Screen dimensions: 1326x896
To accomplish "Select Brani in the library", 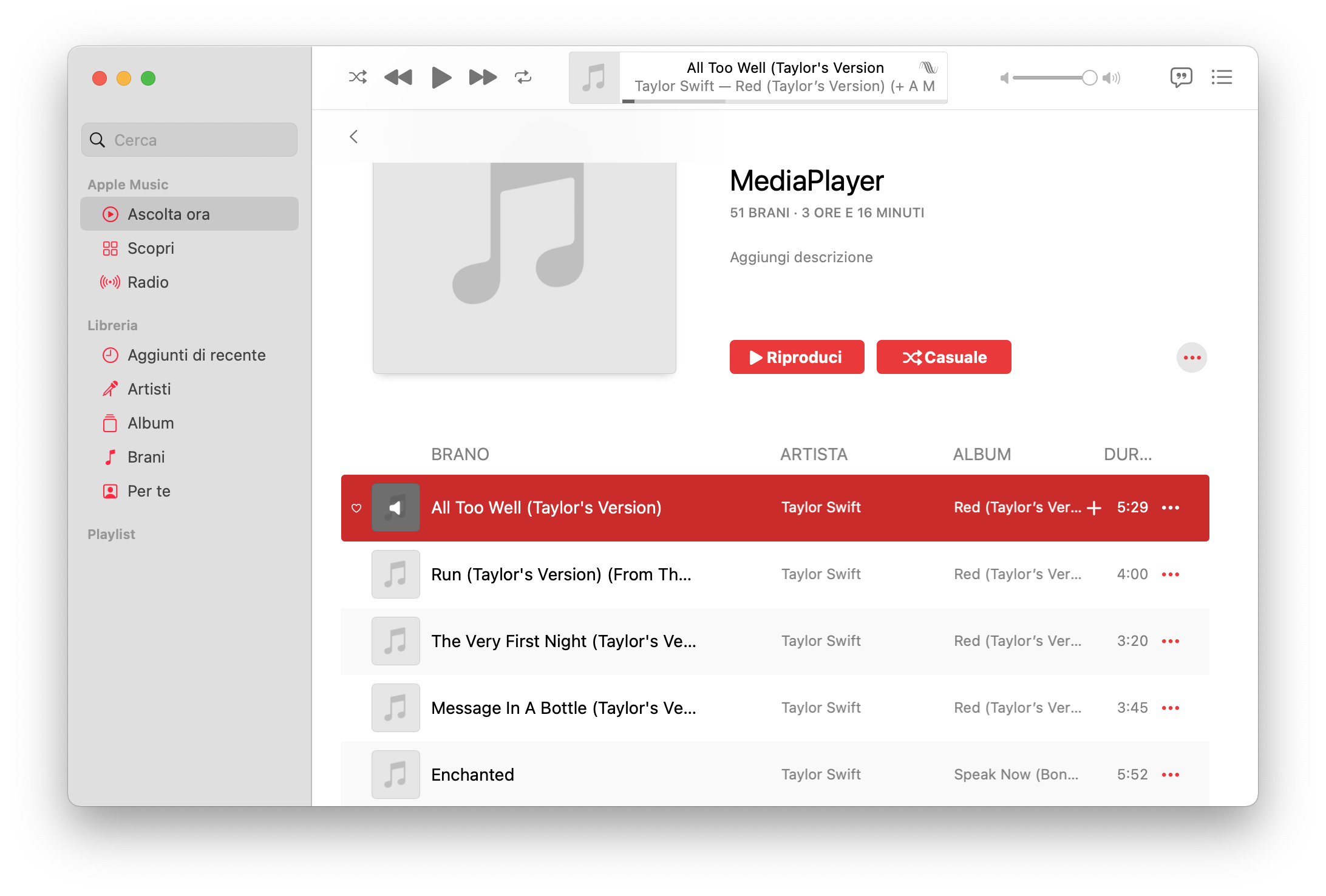I will tap(189, 457).
